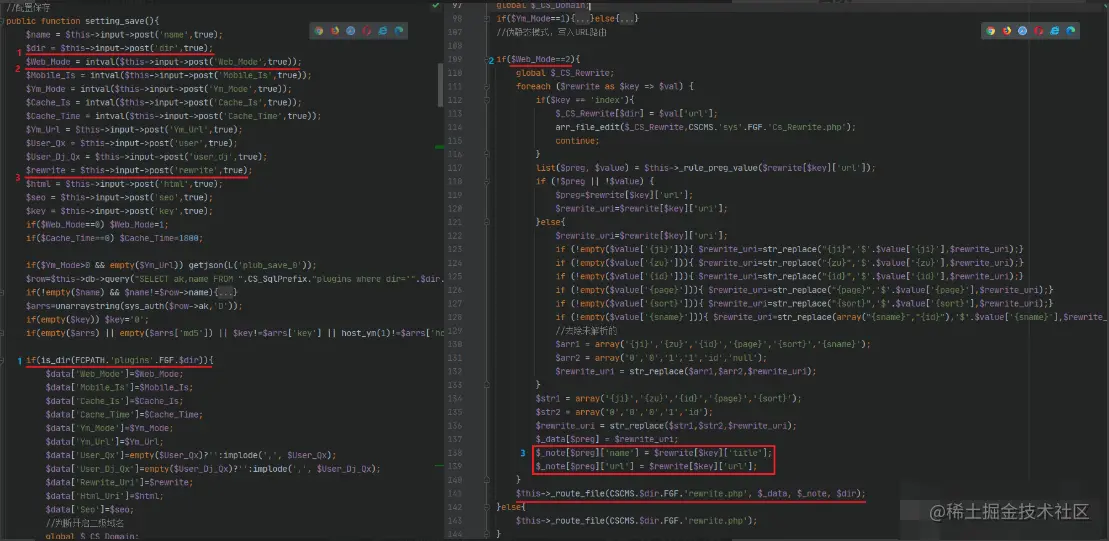Click the if($Cache_Time==0) $Cache_Time=1800 line

[114, 238]
